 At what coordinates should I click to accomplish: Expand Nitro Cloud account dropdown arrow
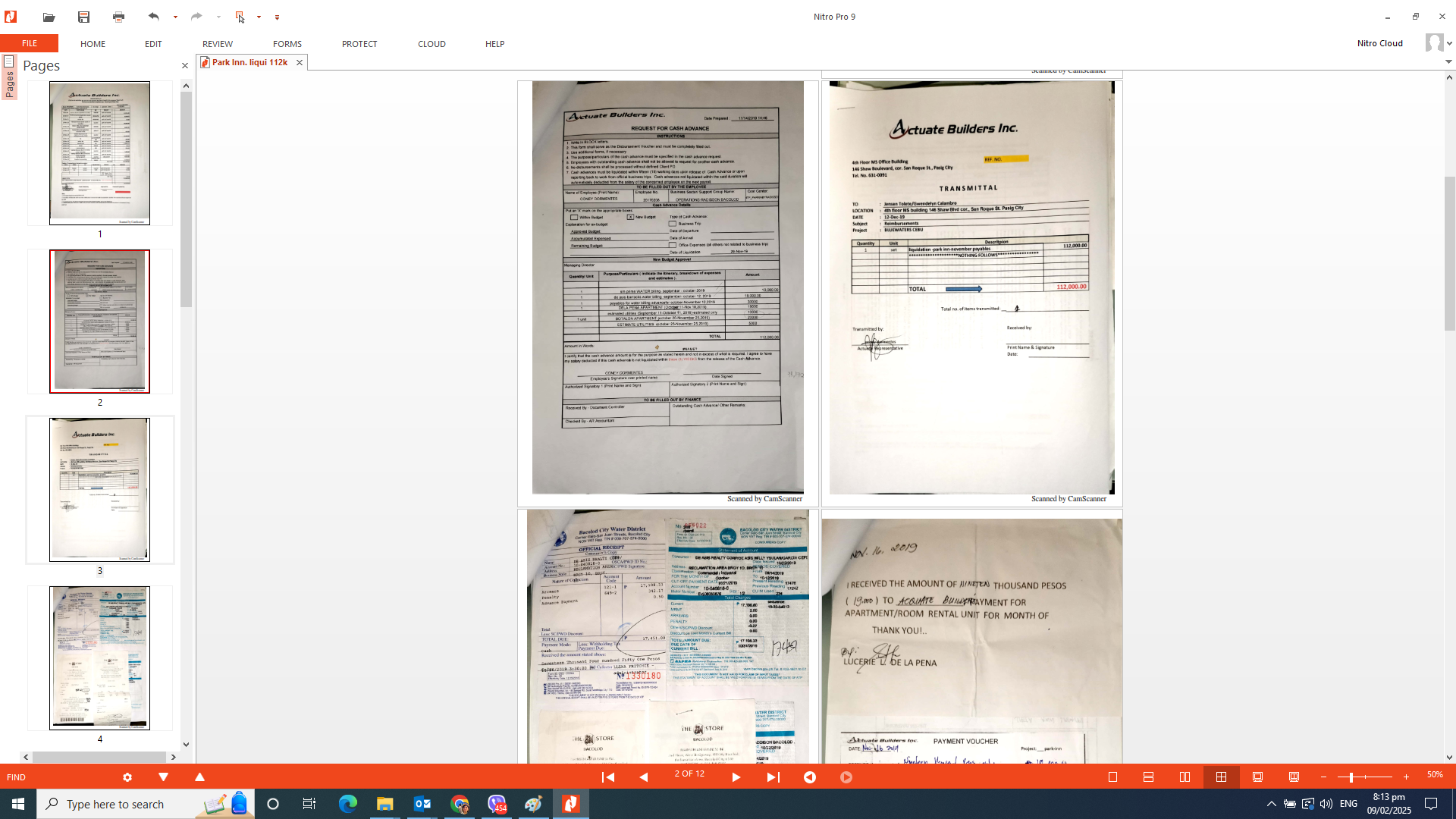coord(1449,43)
